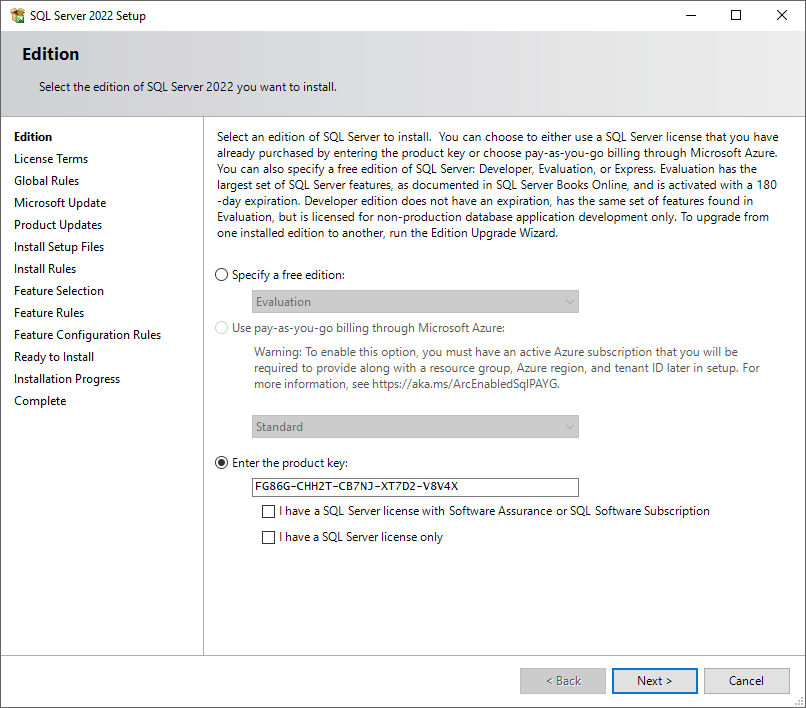Cancel the SQL Server setup
This screenshot has width=806, height=708.
[x=746, y=680]
